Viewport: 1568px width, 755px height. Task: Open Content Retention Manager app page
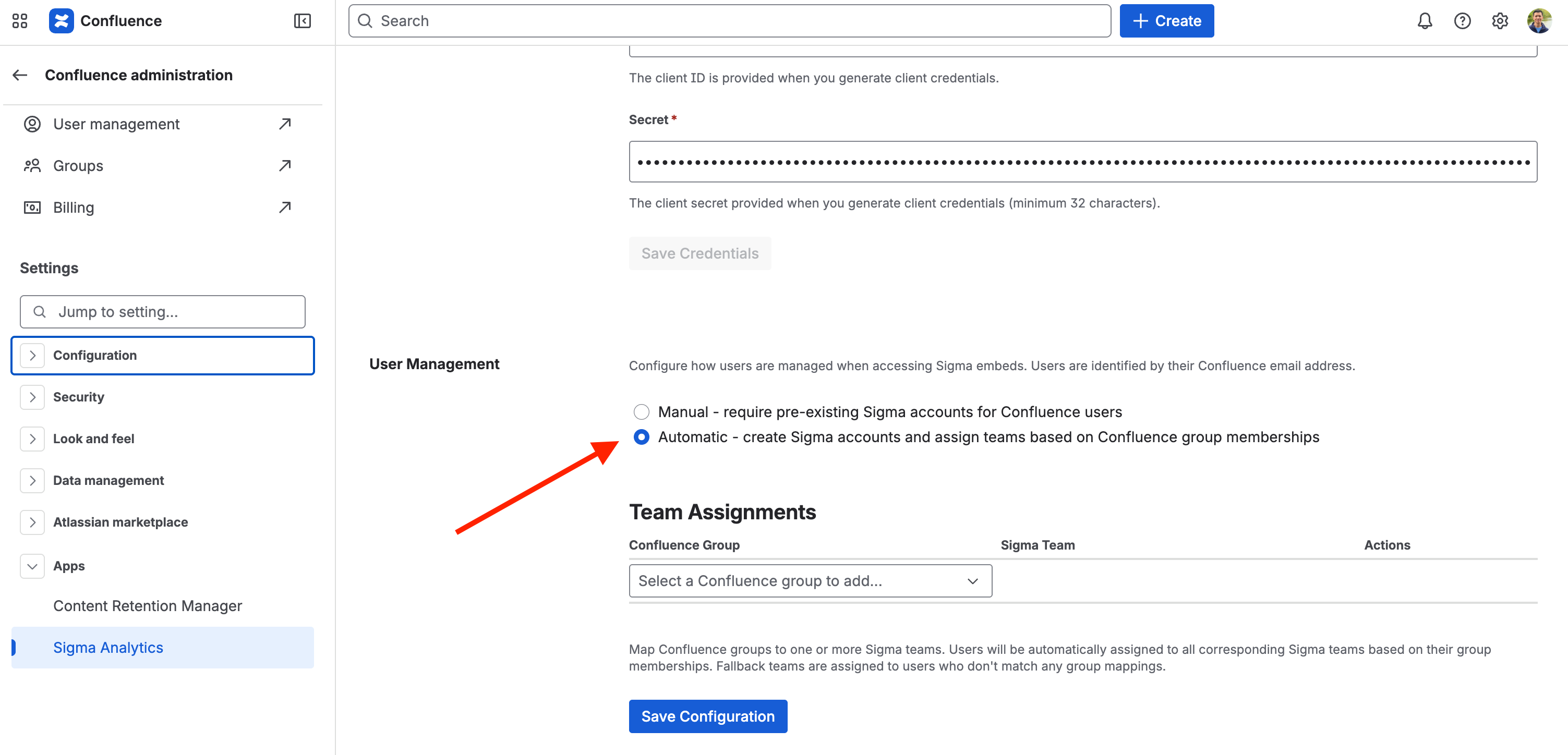point(147,605)
